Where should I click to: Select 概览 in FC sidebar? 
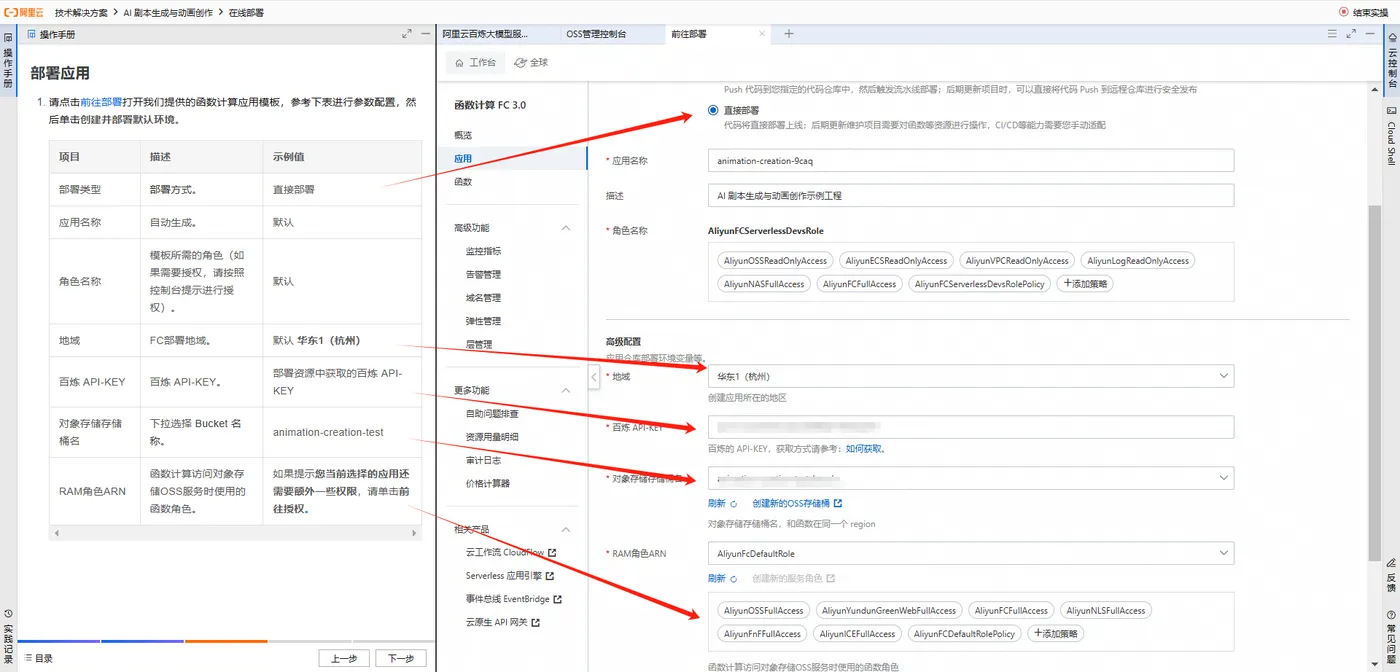tap(463, 135)
